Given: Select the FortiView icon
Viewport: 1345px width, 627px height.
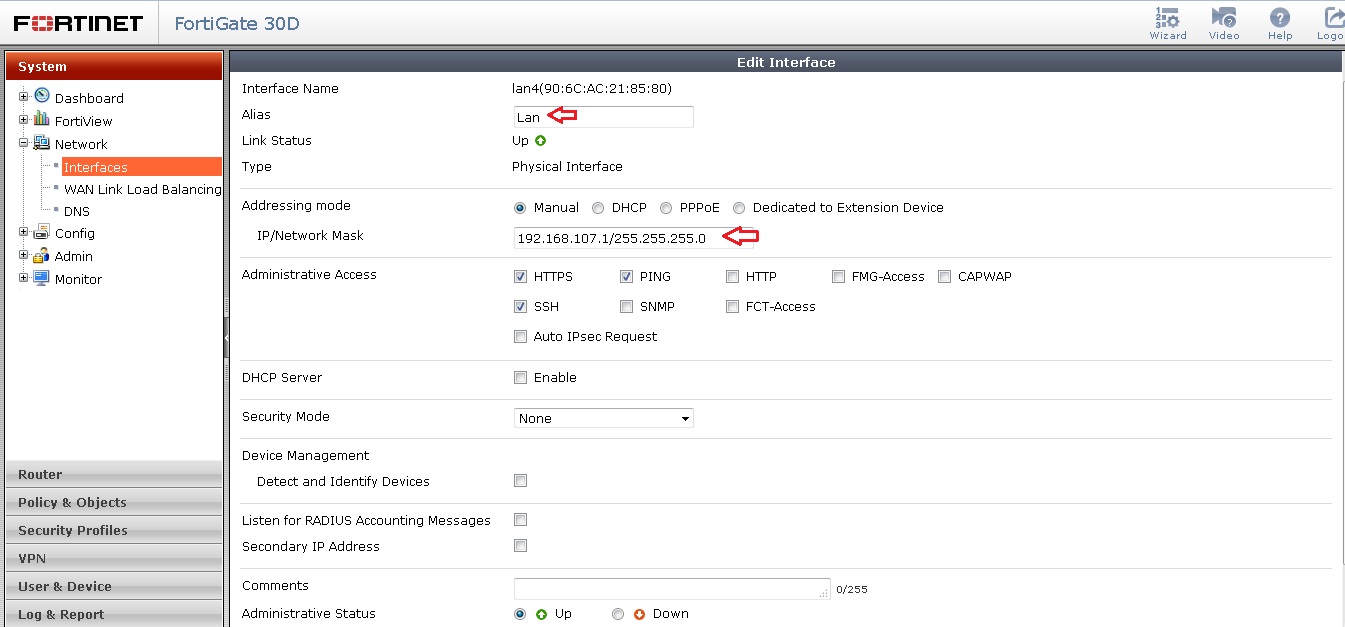Looking at the screenshot, I should (x=40, y=121).
